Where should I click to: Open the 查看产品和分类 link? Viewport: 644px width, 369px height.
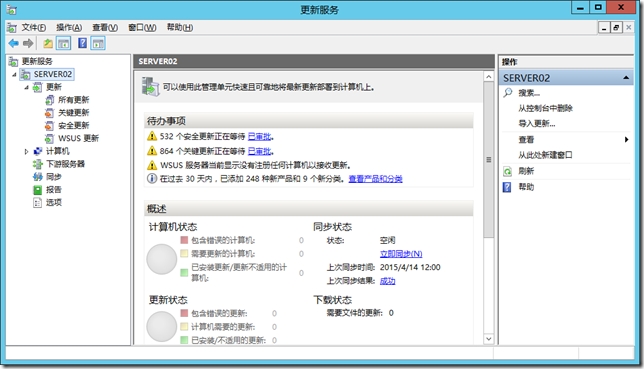click(375, 179)
